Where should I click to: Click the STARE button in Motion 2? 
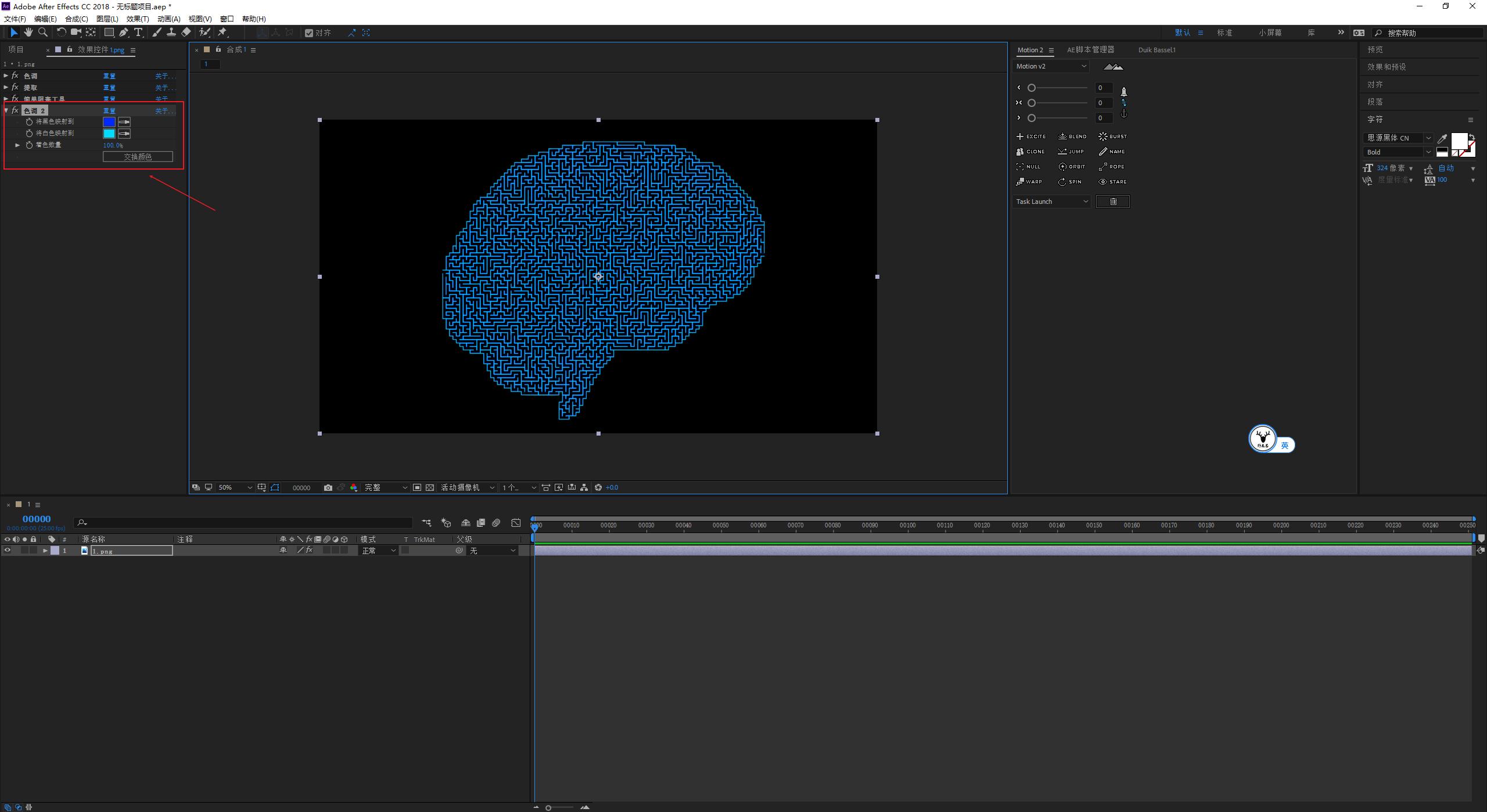(1112, 182)
